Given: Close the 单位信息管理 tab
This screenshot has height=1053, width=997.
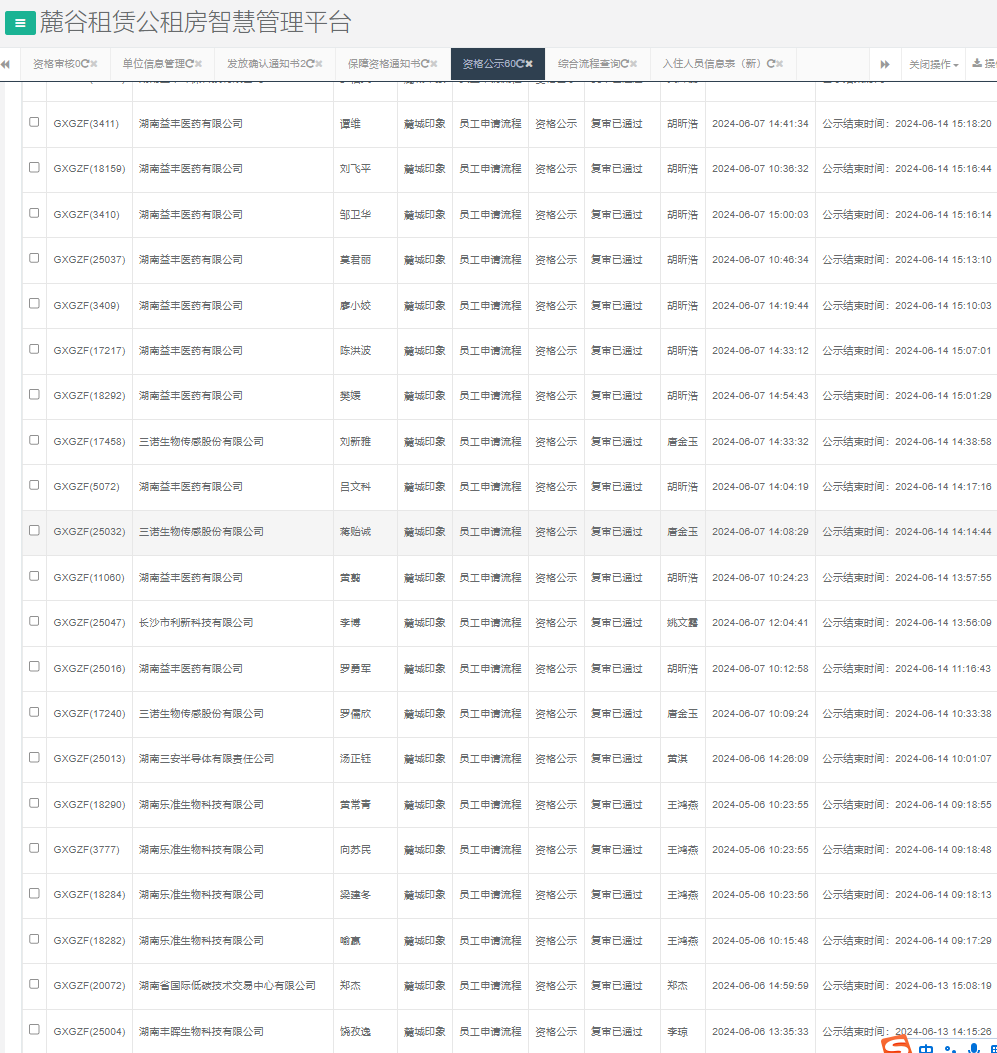Looking at the screenshot, I should tap(199, 64).
